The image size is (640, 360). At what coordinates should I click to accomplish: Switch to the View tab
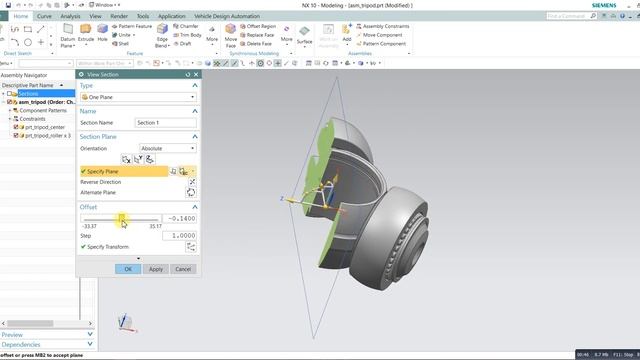tap(96, 16)
